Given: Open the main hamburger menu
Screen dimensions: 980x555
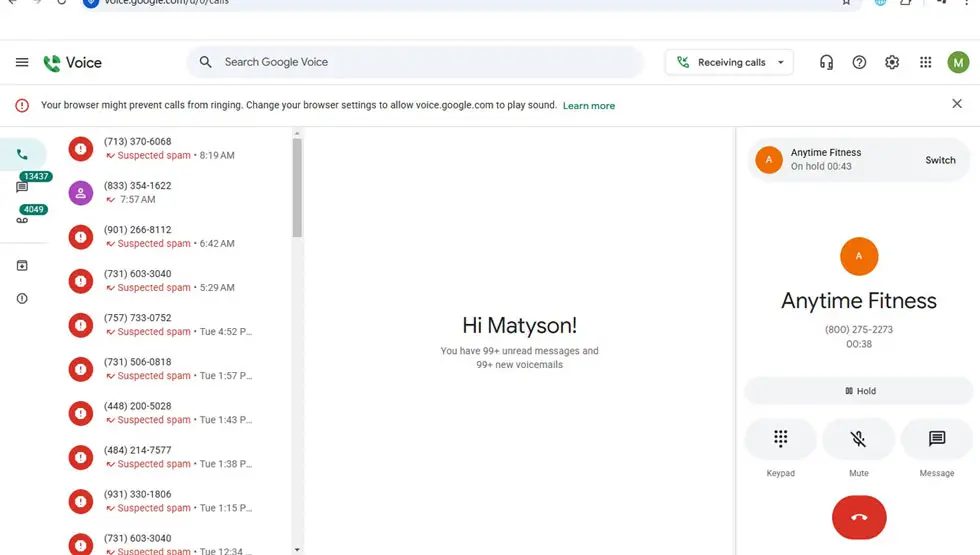Looking at the screenshot, I should [x=22, y=62].
